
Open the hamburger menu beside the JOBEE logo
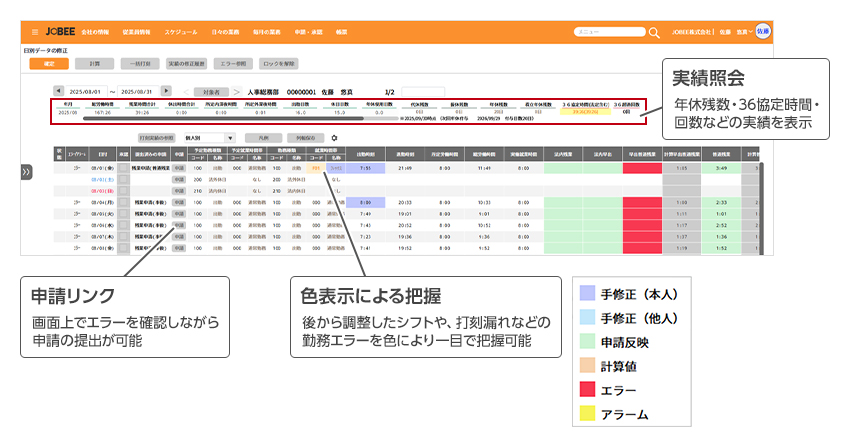[x=35, y=32]
